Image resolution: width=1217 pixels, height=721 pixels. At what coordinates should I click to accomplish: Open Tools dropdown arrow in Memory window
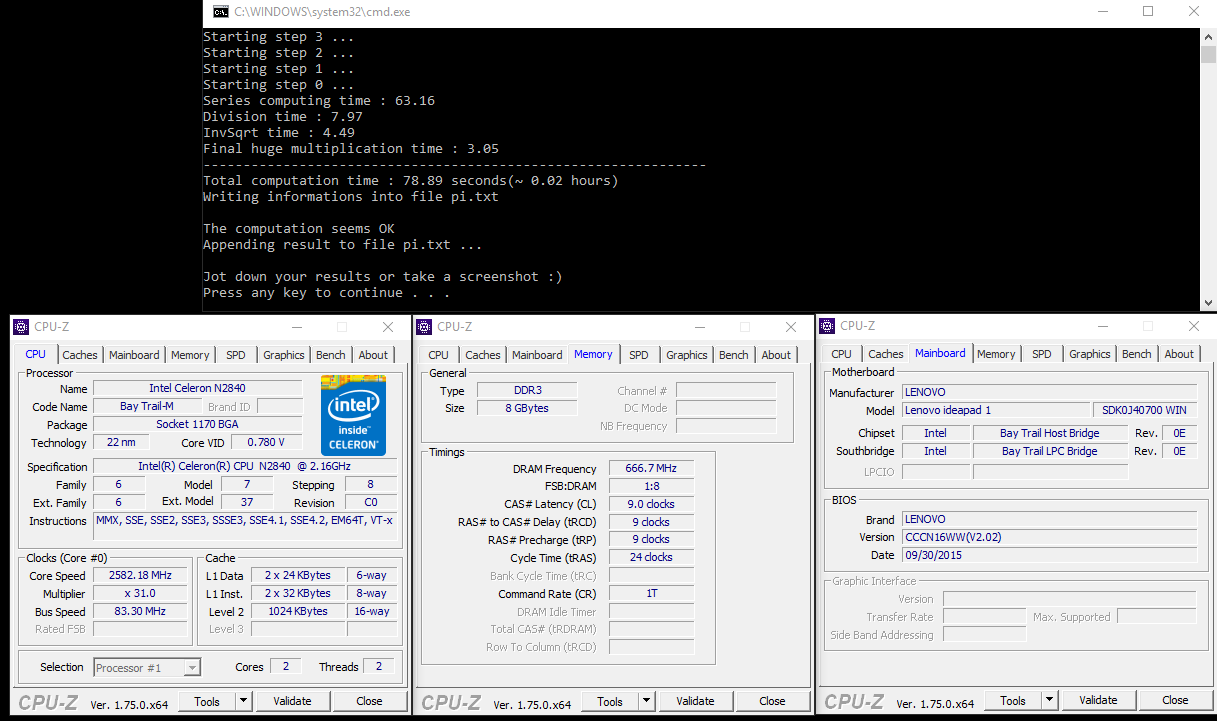pos(646,701)
